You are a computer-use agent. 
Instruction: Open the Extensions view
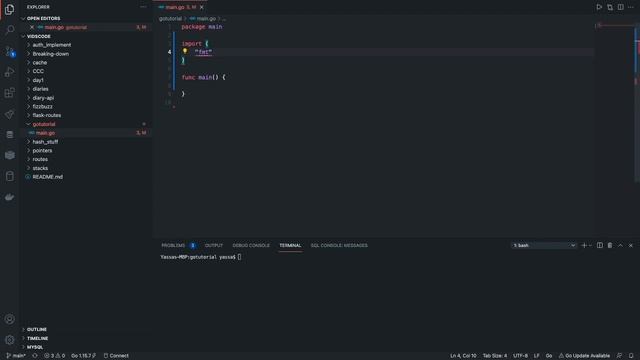[x=9, y=93]
